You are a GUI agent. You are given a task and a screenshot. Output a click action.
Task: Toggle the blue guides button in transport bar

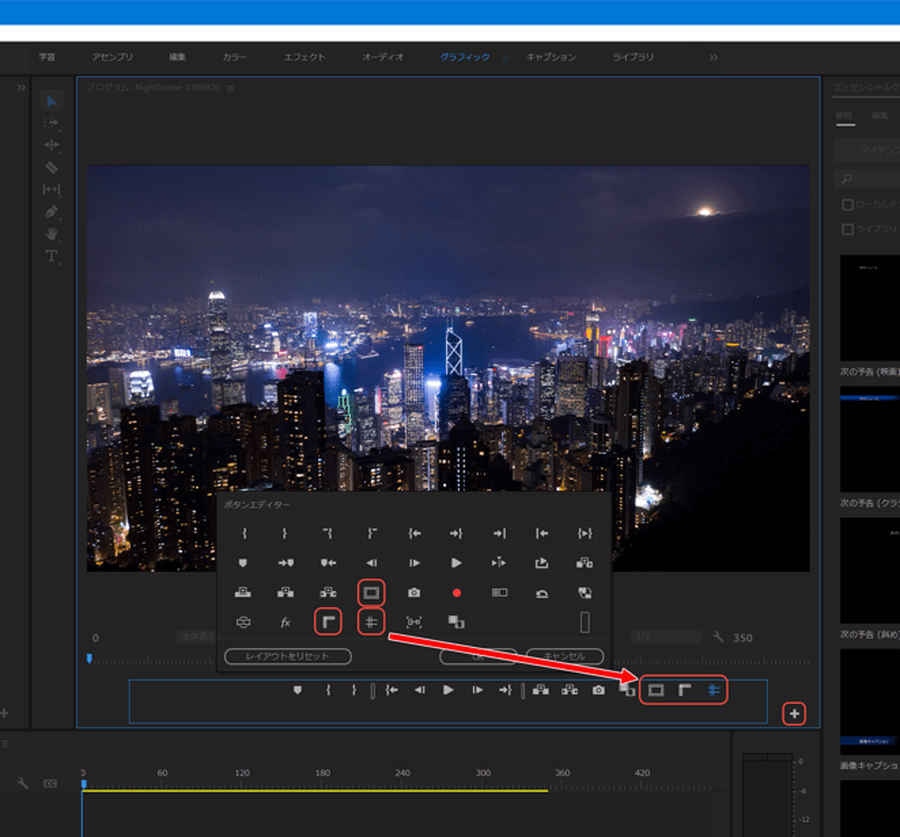coord(713,690)
